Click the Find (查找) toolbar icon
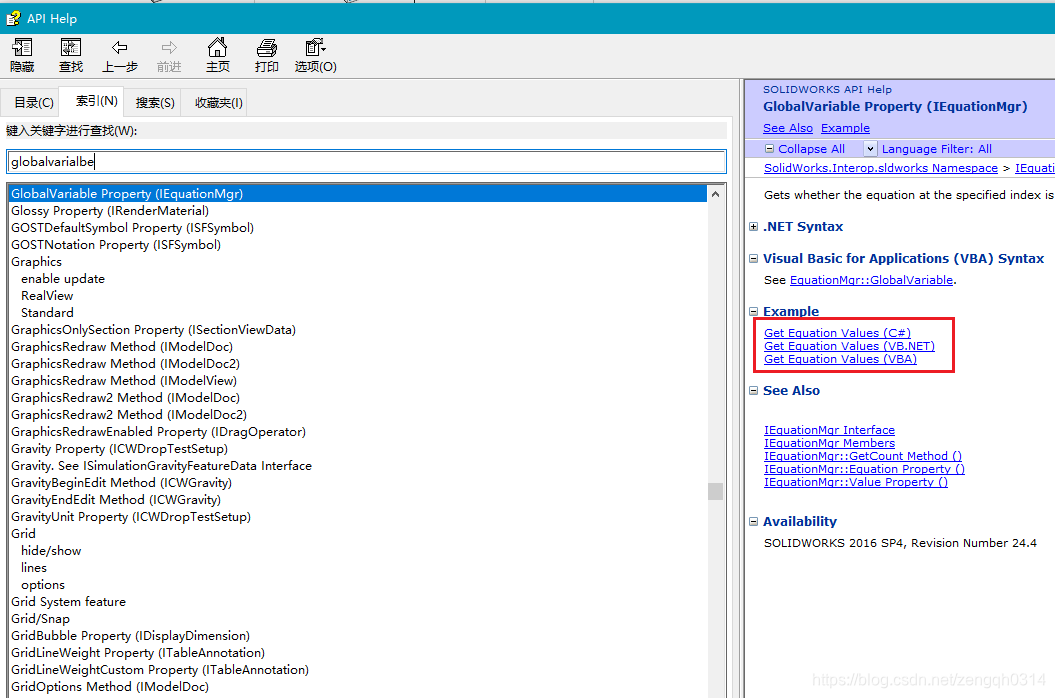The width and height of the screenshot is (1055, 698). point(71,47)
